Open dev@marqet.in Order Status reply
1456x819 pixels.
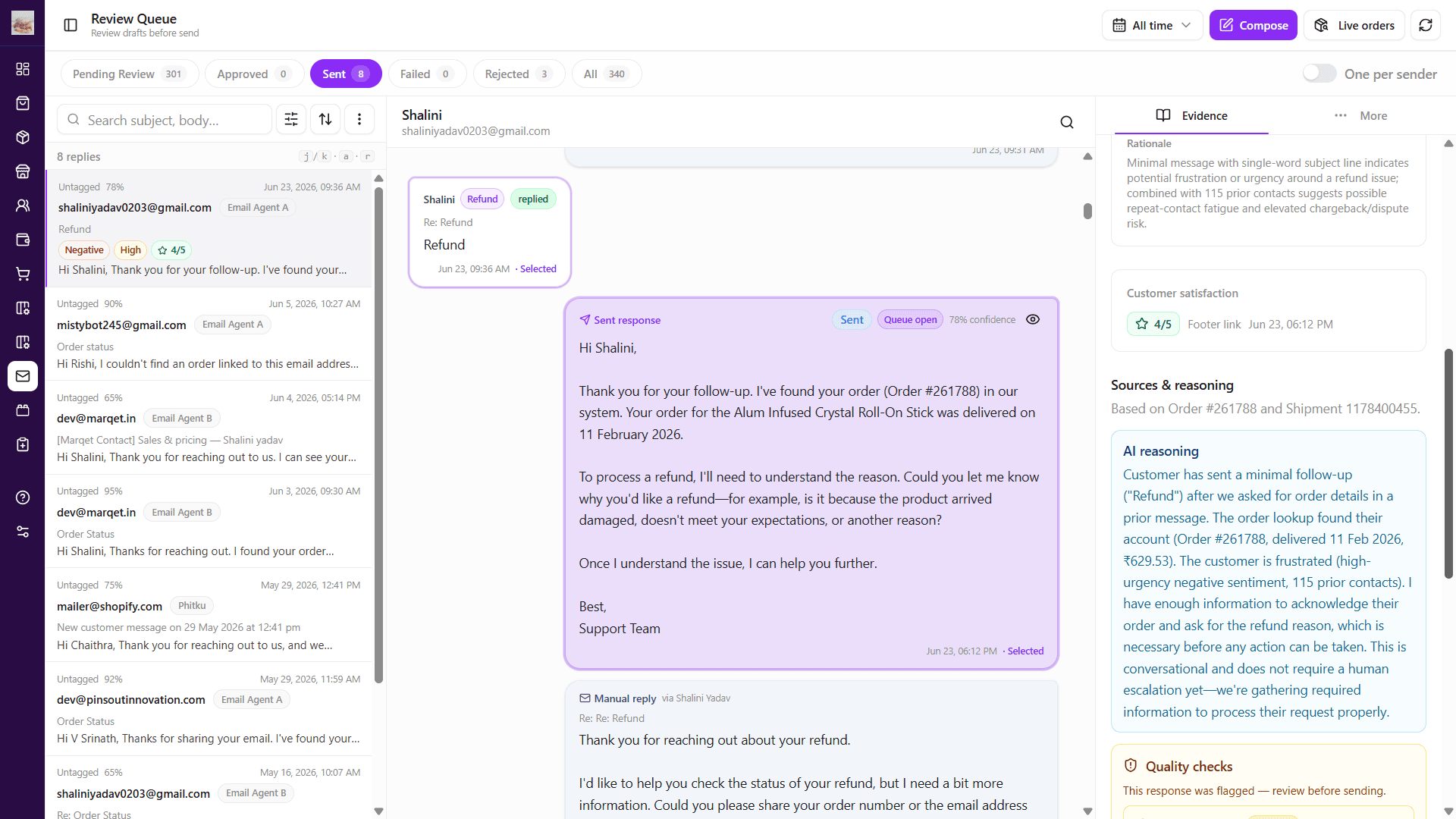click(x=209, y=521)
